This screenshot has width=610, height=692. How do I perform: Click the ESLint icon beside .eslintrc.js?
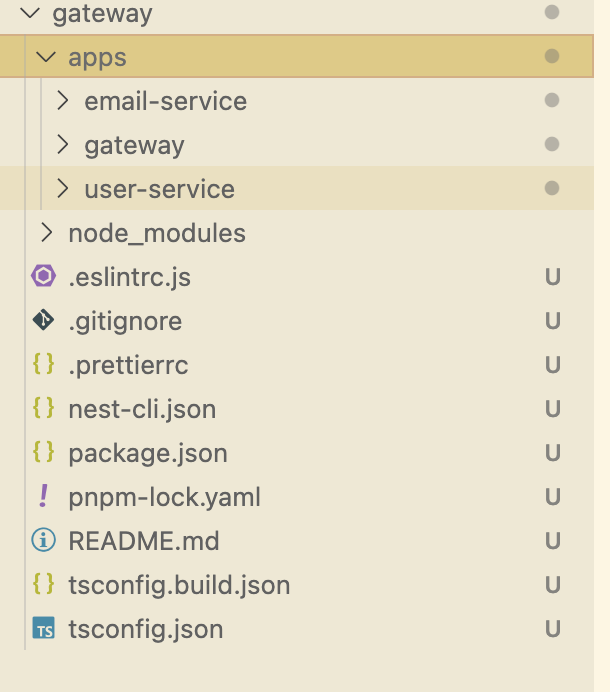pos(43,277)
